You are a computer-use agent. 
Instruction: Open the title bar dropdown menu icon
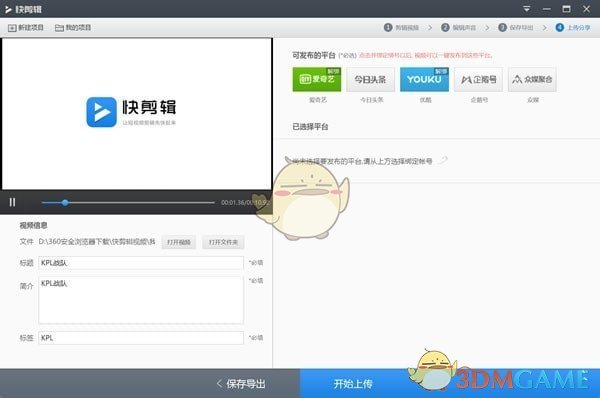pyautogui.click(x=527, y=9)
